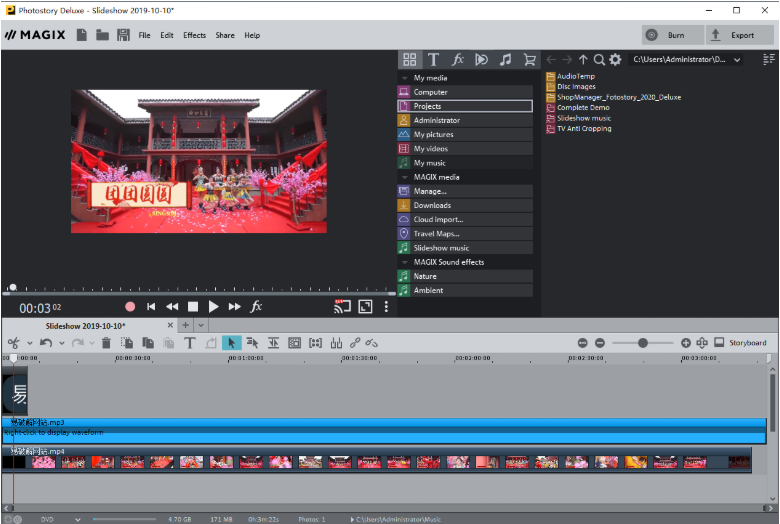Select the move-all-tracks mouse mode icon
Image resolution: width=780 pixels, height=524 pixels.
pyautogui.click(x=252, y=343)
